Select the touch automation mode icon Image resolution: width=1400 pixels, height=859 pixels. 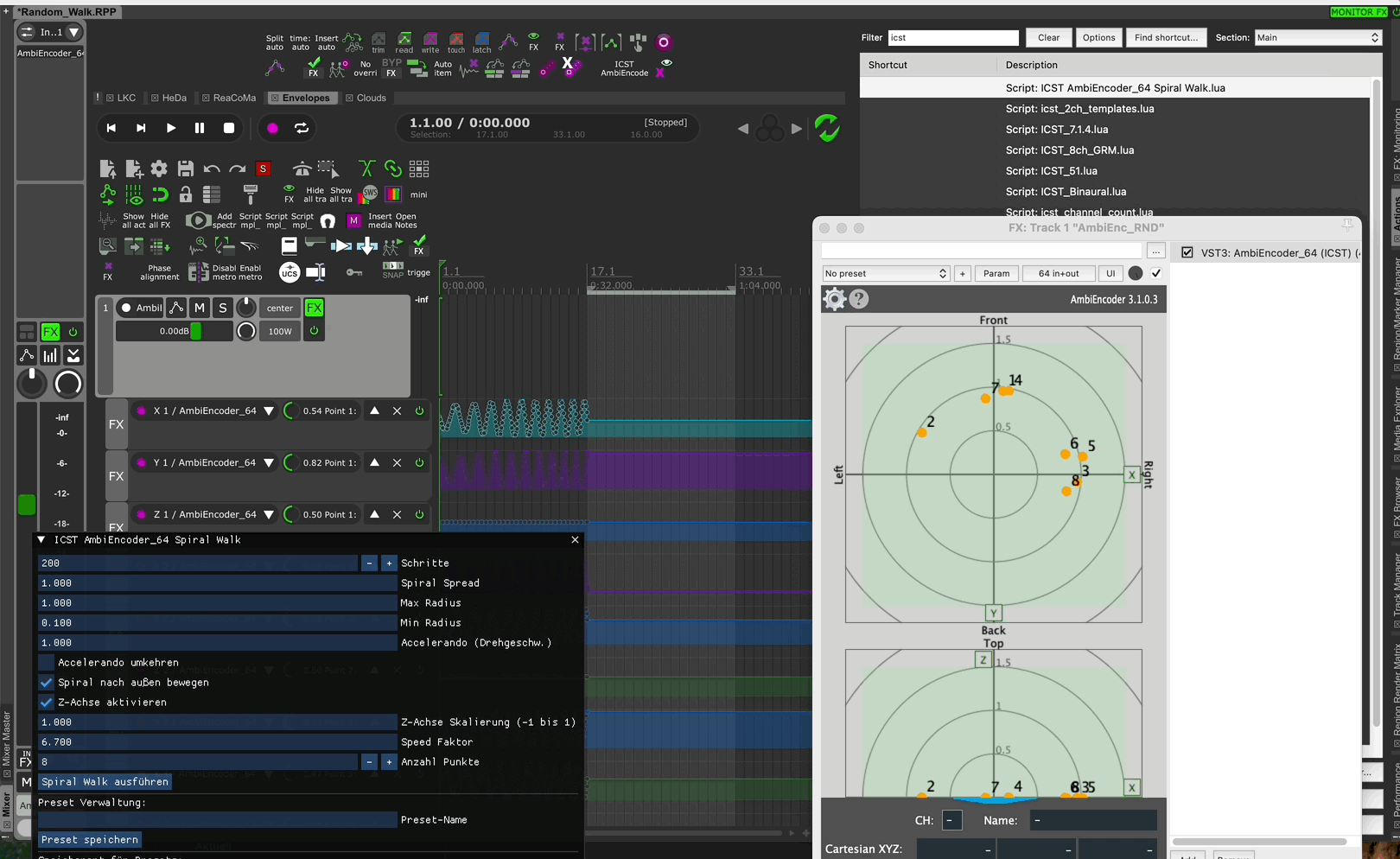456,41
